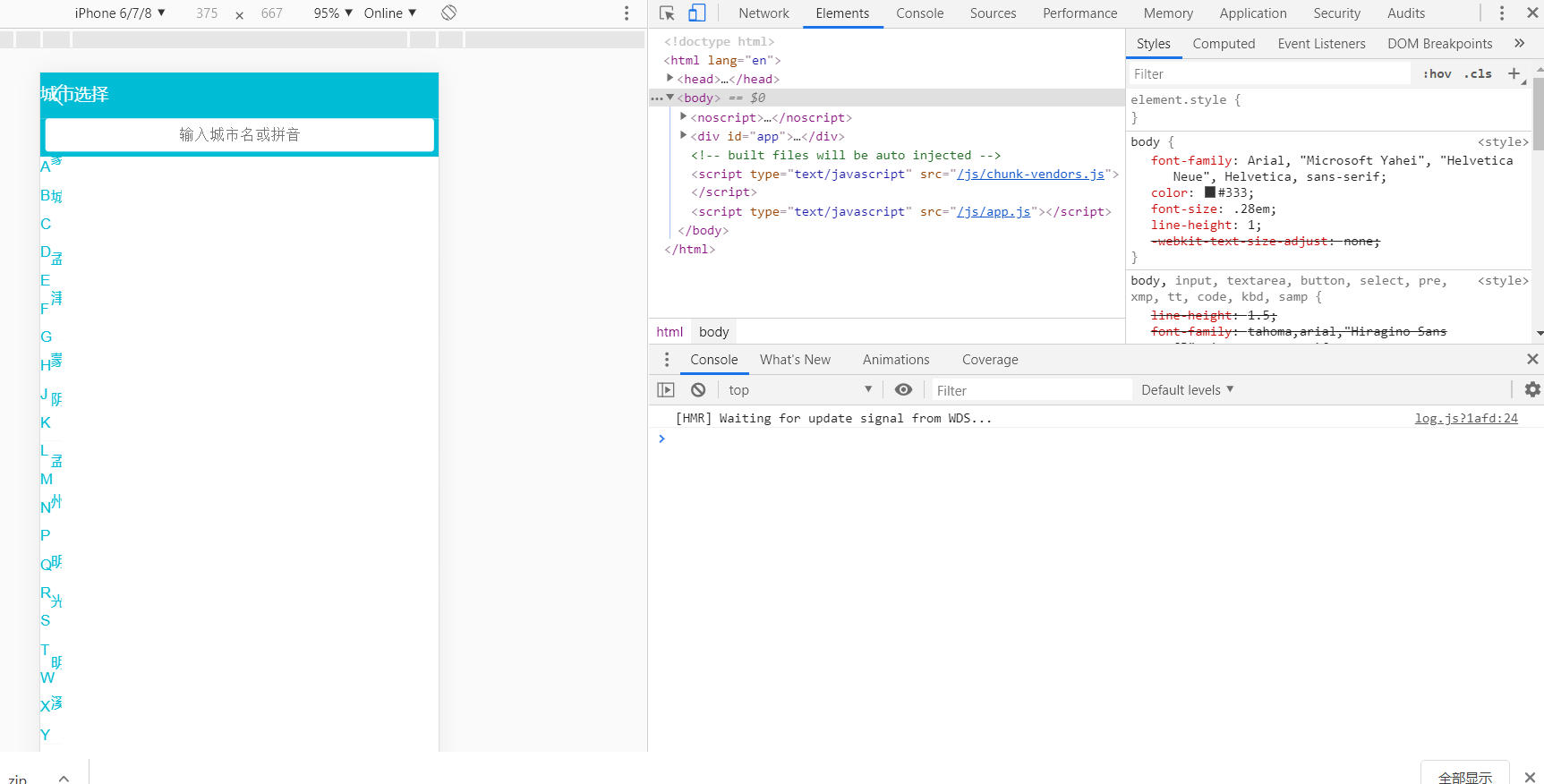Show console sidebar icon

(666, 389)
